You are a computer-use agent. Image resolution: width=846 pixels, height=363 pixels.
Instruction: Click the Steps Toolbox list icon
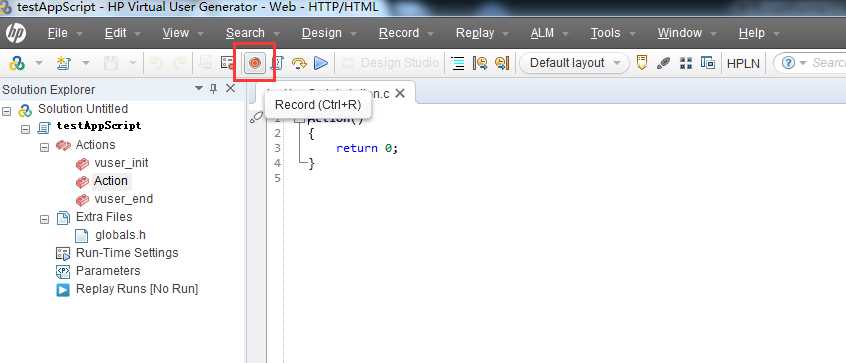click(458, 63)
